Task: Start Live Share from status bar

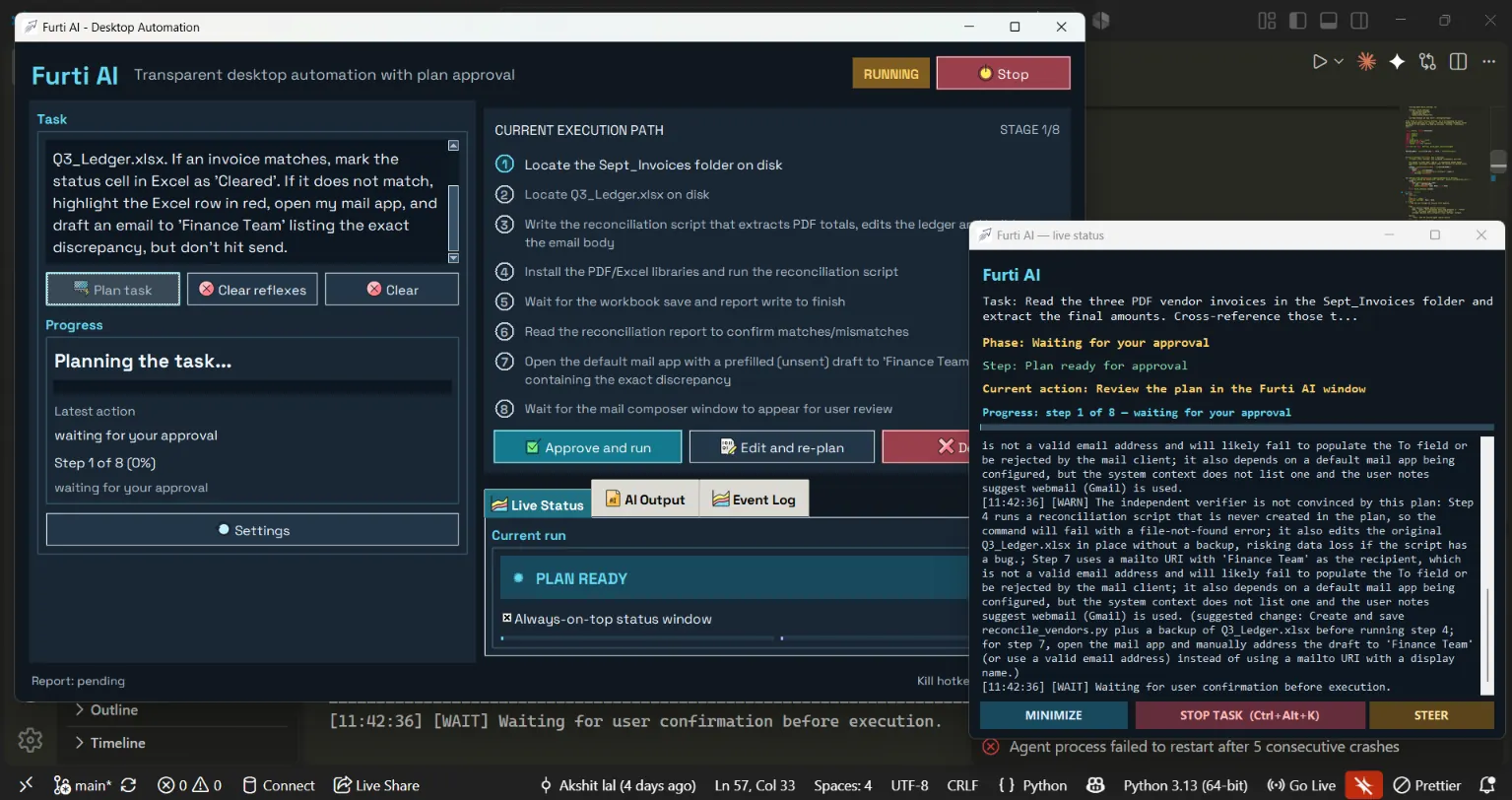Action: coord(376,785)
